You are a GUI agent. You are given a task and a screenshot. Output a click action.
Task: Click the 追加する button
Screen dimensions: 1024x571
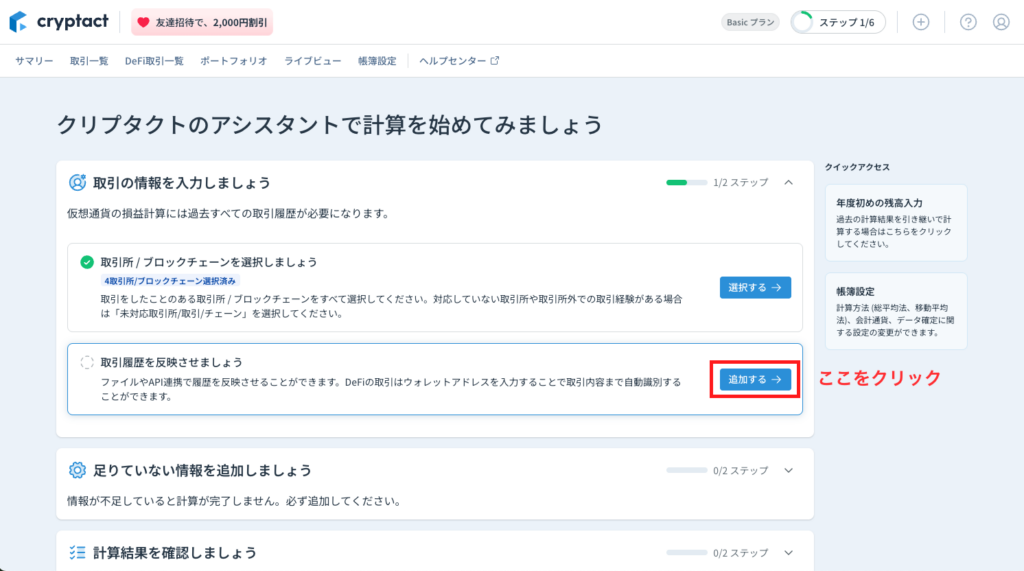coord(755,380)
